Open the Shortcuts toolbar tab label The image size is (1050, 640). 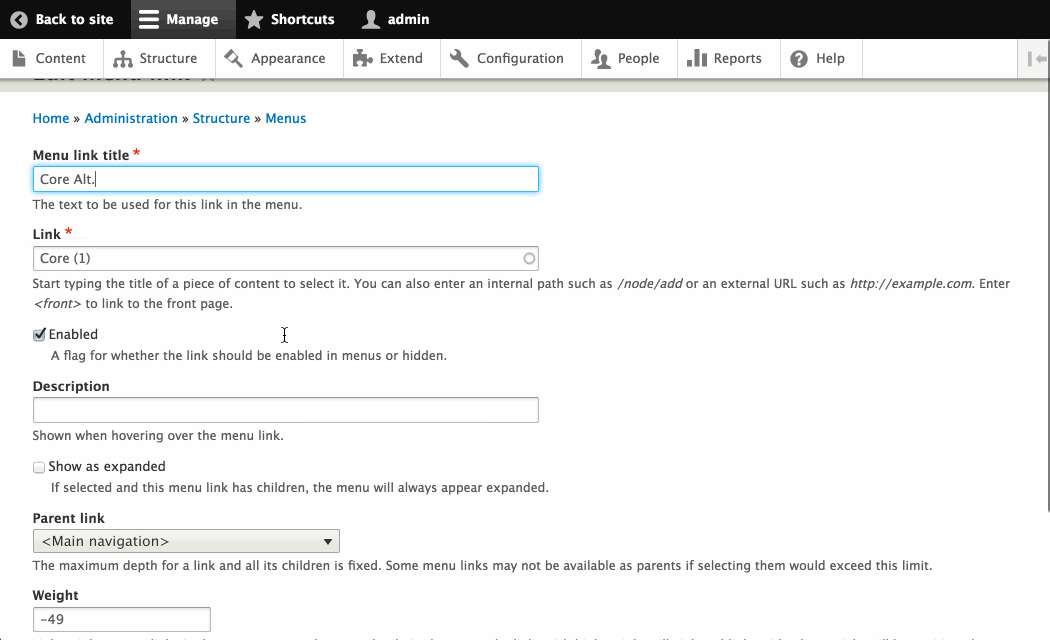(302, 19)
